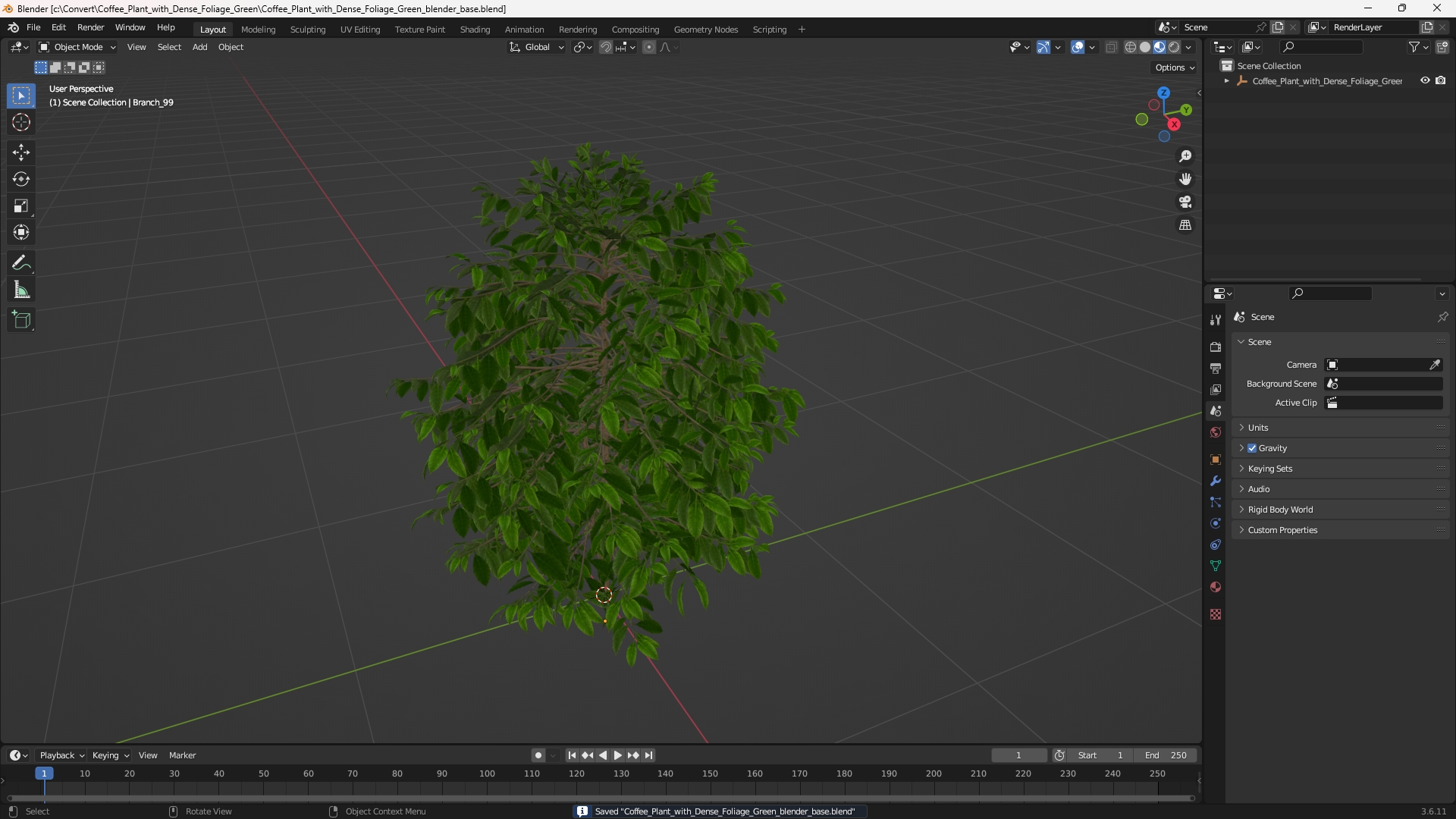Activate the Move tool

point(21,152)
